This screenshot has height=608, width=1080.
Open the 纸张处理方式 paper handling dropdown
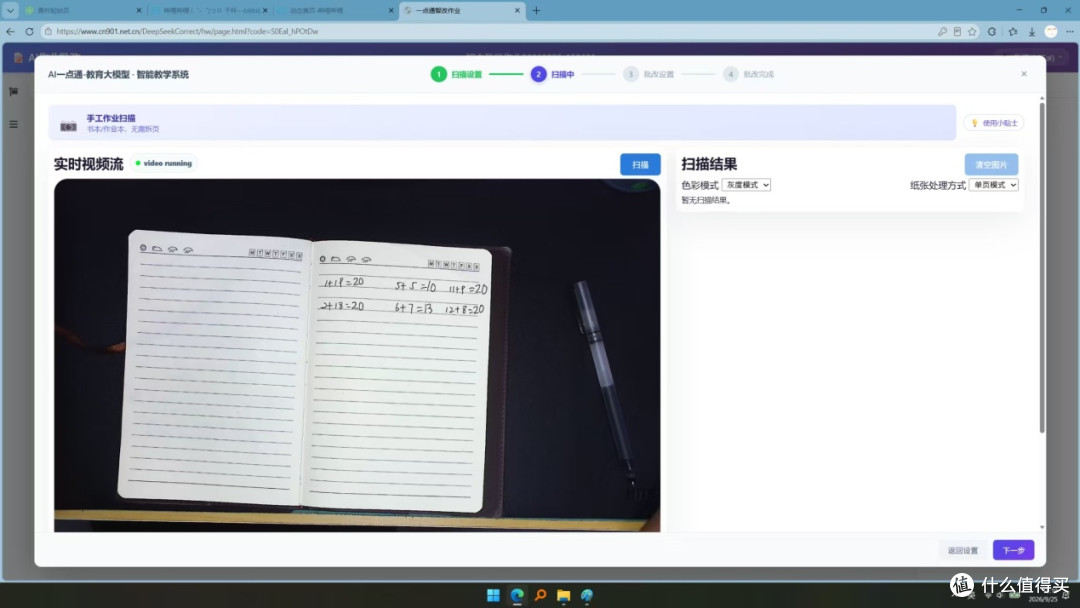click(993, 185)
